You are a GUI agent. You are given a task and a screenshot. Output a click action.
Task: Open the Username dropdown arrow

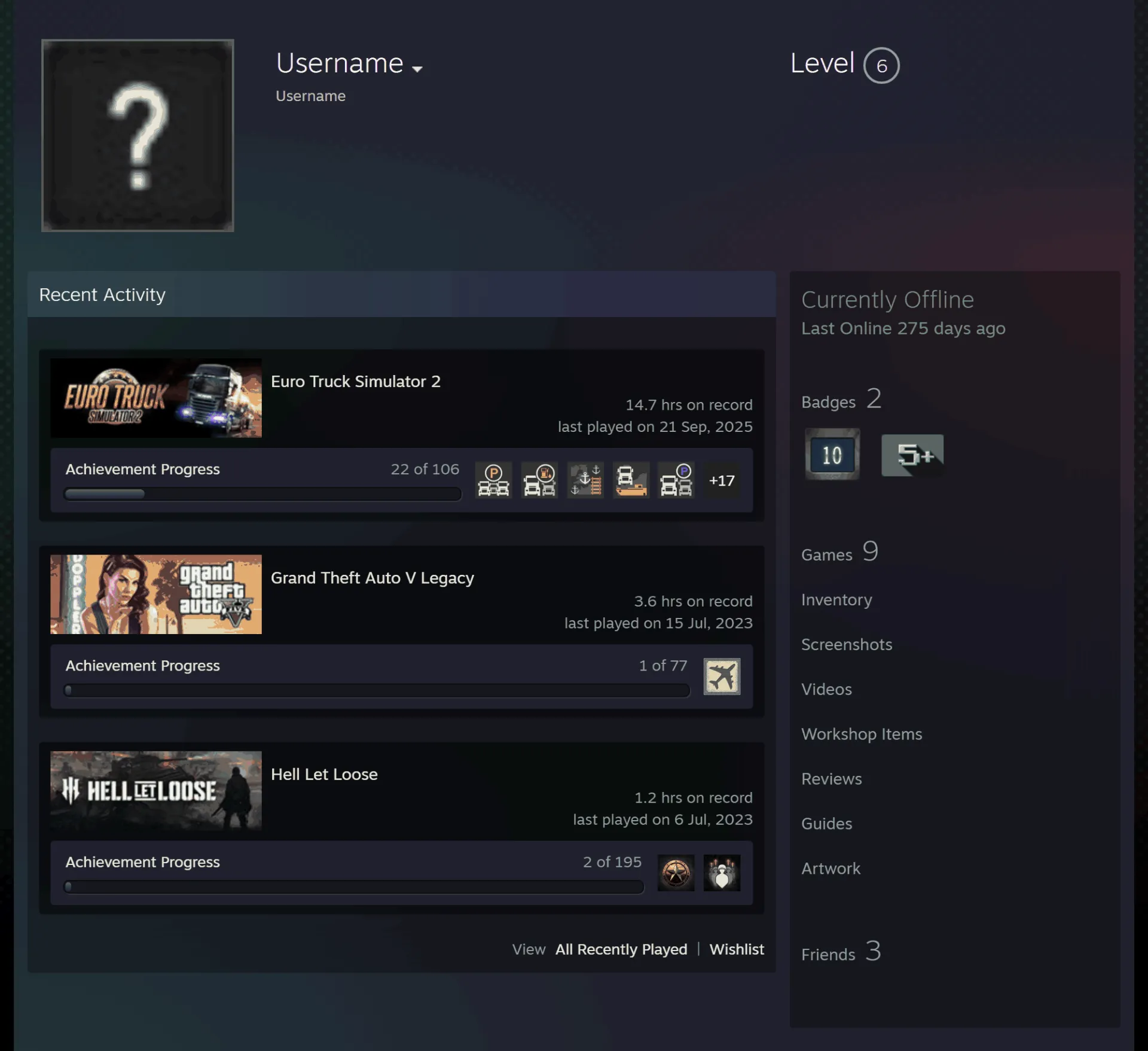(417, 69)
